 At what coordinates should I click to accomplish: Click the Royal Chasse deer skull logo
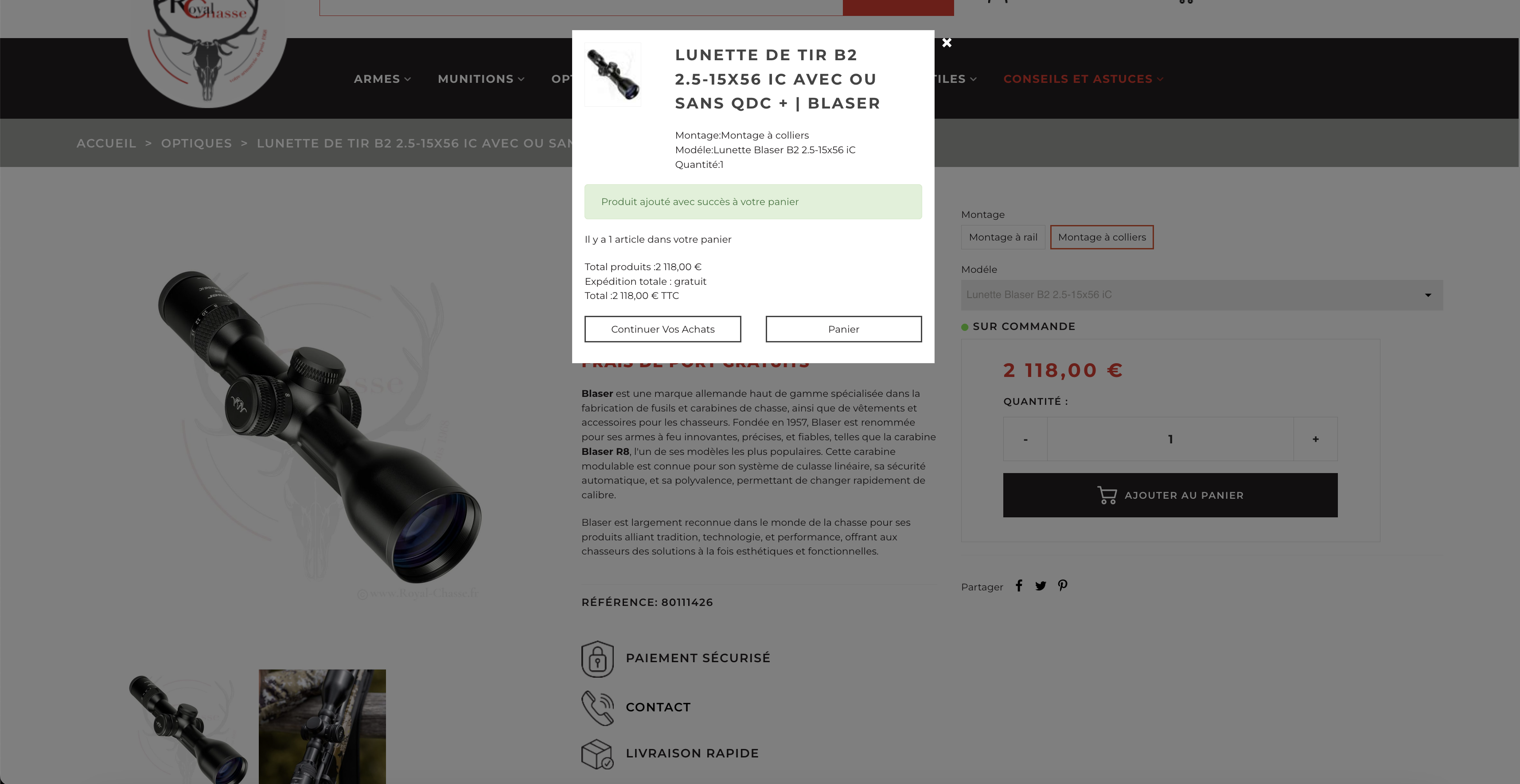[x=207, y=50]
